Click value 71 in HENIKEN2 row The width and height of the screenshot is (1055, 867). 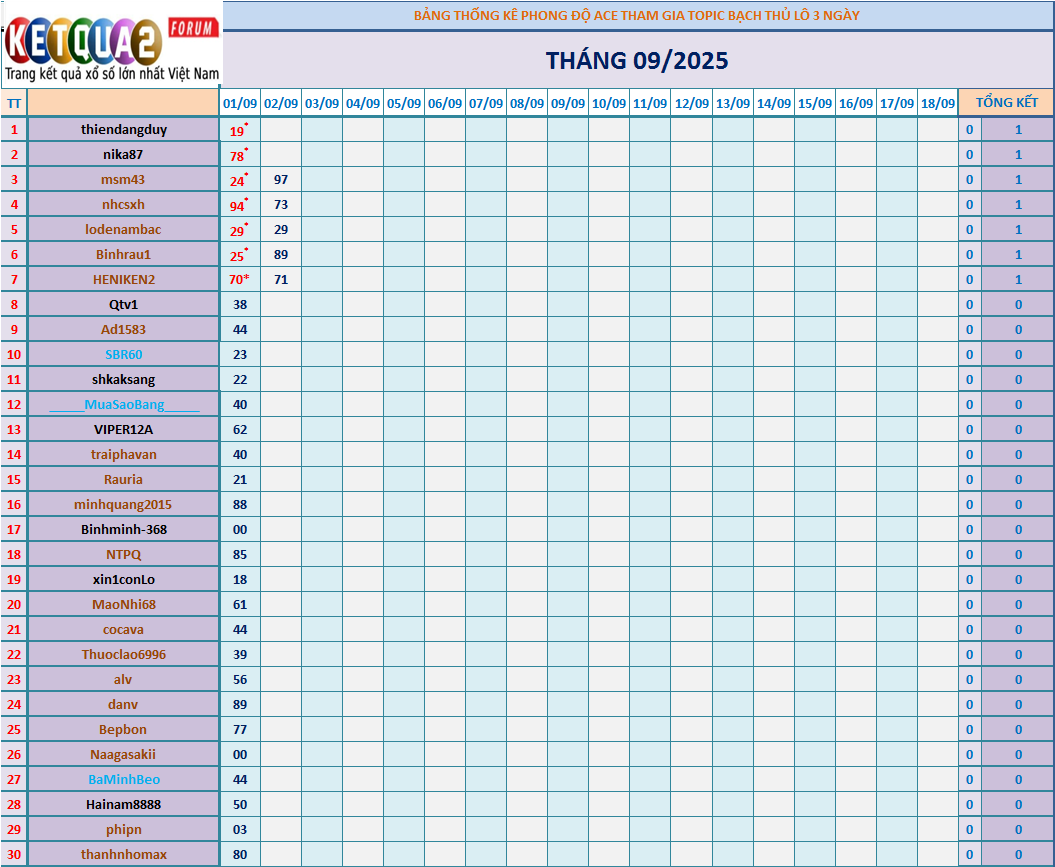coord(281,279)
